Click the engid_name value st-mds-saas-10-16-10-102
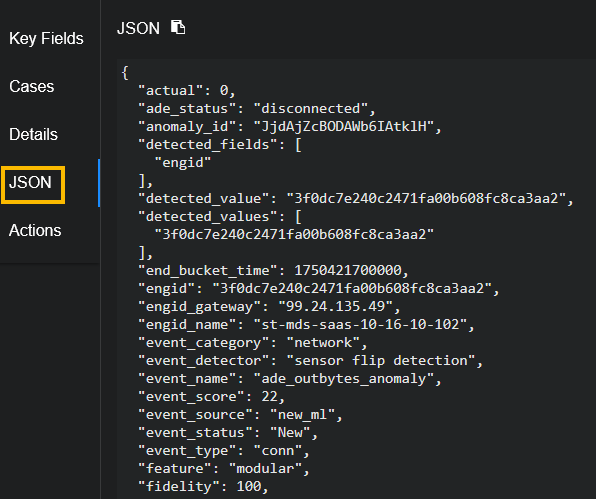This screenshot has width=596, height=499. [x=360, y=325]
